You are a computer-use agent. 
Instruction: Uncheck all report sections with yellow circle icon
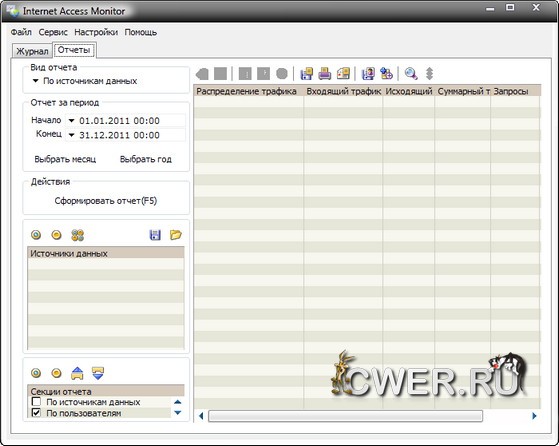click(56, 373)
